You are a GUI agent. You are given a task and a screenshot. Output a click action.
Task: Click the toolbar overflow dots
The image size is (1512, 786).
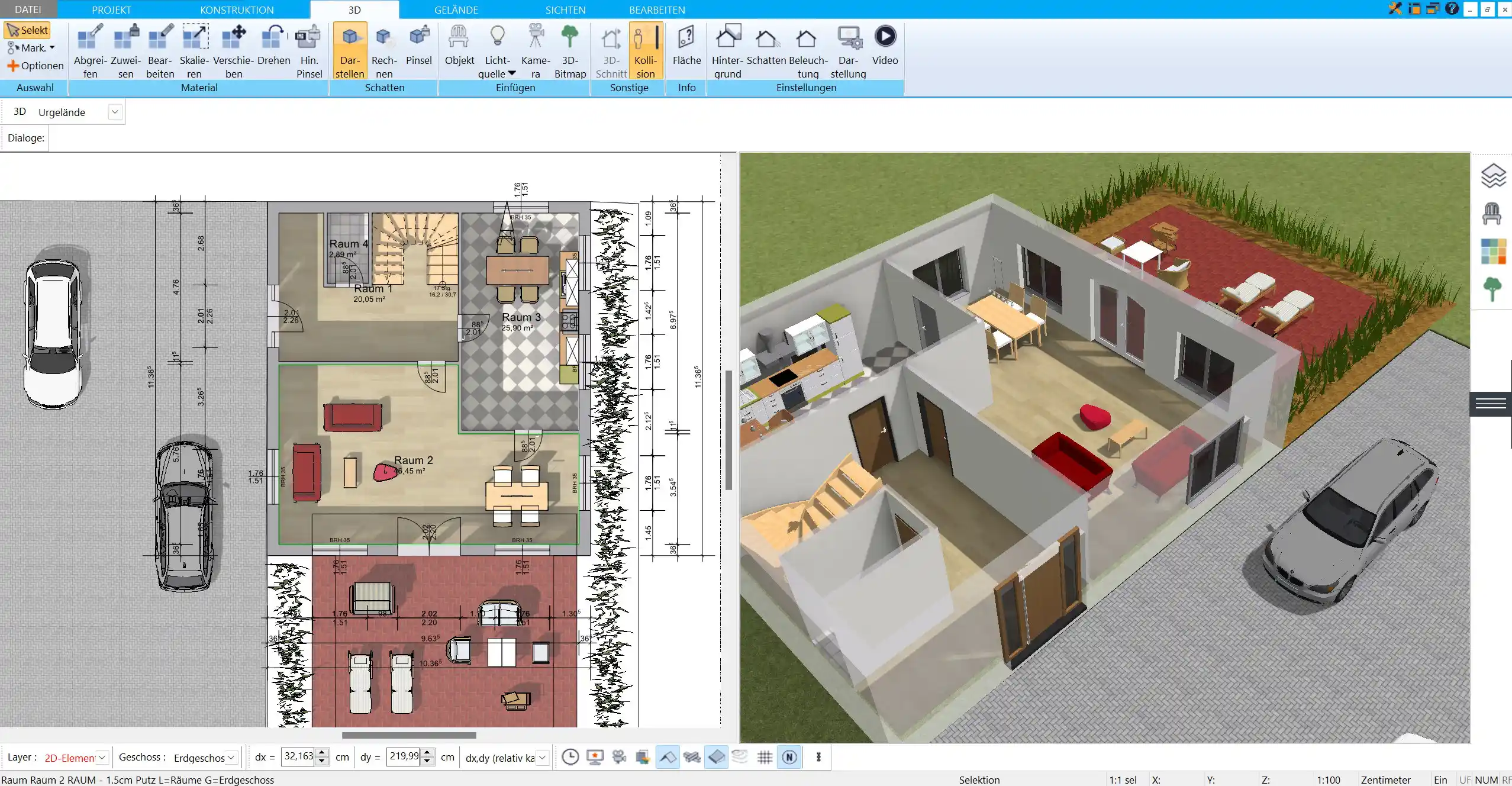pos(818,757)
